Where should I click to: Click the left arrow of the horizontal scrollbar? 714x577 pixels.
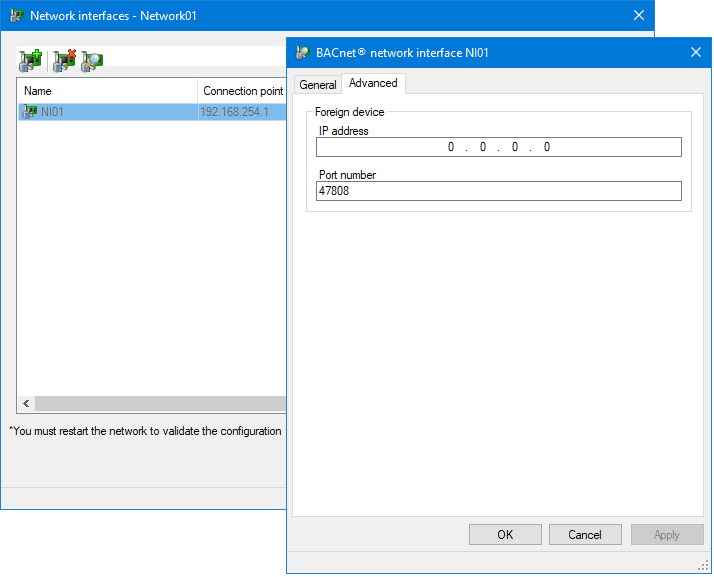(x=26, y=404)
